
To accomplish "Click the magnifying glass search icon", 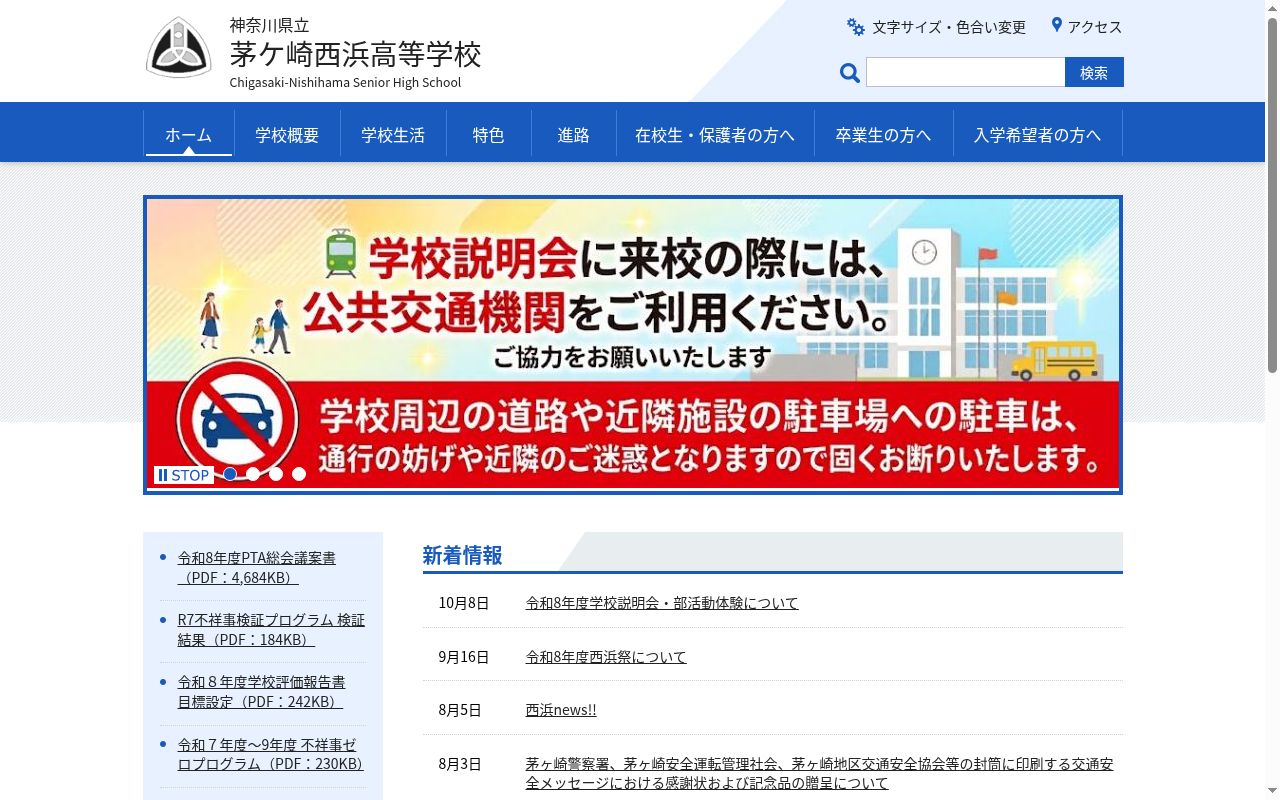I will pyautogui.click(x=850, y=73).
